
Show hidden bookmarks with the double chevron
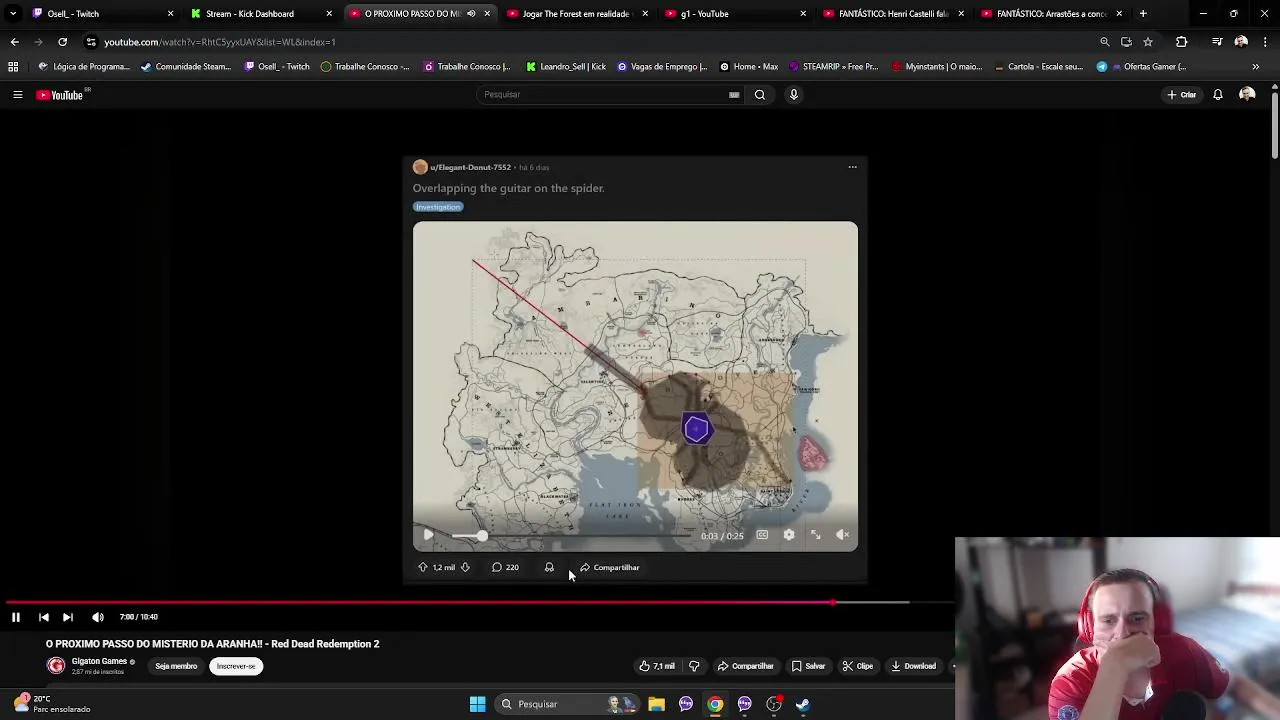point(1256,67)
